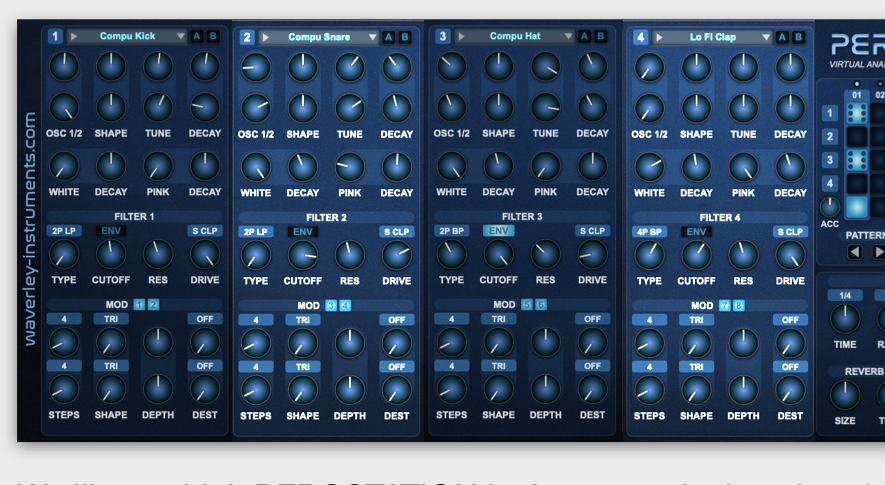Select MOD 8 tab in channel 4

738,305
